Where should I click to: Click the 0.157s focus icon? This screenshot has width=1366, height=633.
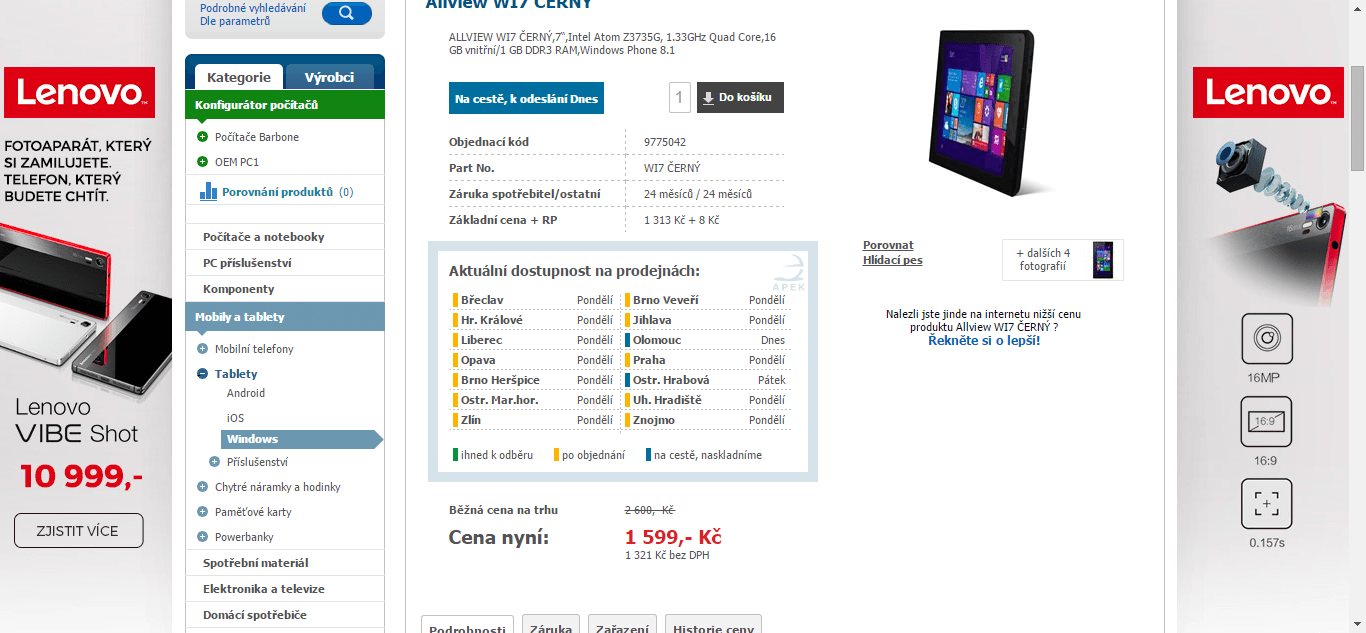click(x=1267, y=505)
